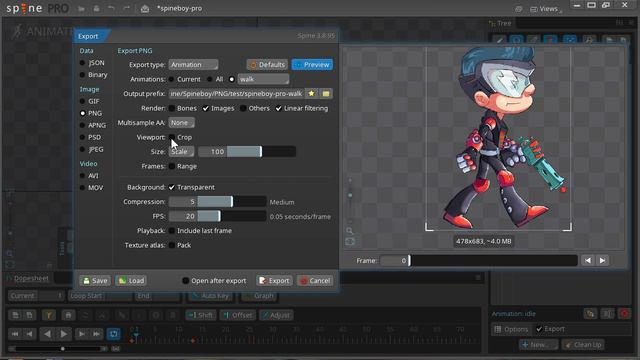Click the undo icon in title bar

point(111,9)
